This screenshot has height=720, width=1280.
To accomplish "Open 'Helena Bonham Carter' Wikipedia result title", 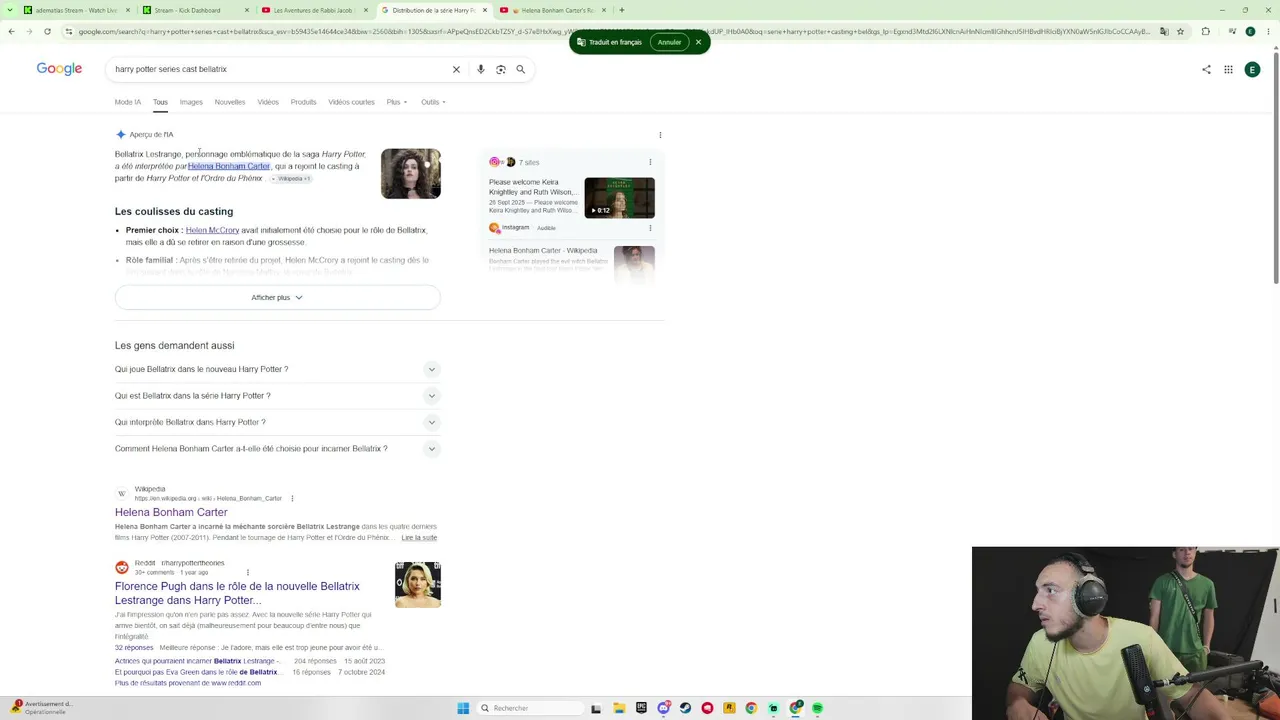I will (x=171, y=512).
